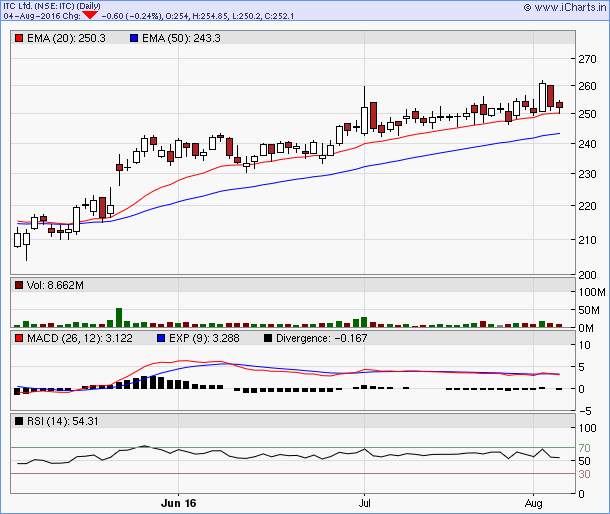
Task: Select the 'EXP (9): 3.288' label
Action: point(204,338)
